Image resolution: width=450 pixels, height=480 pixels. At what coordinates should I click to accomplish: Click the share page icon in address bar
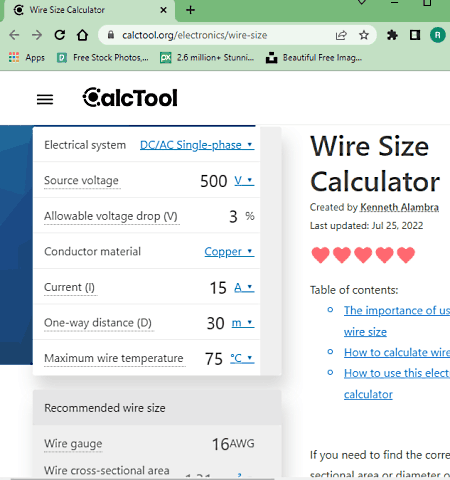341,35
